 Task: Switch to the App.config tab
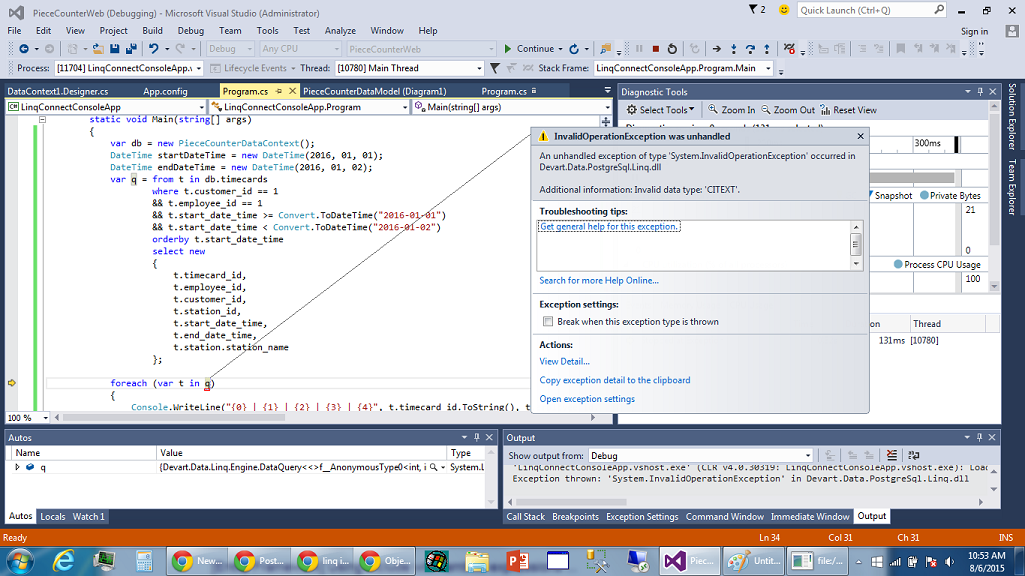165,92
